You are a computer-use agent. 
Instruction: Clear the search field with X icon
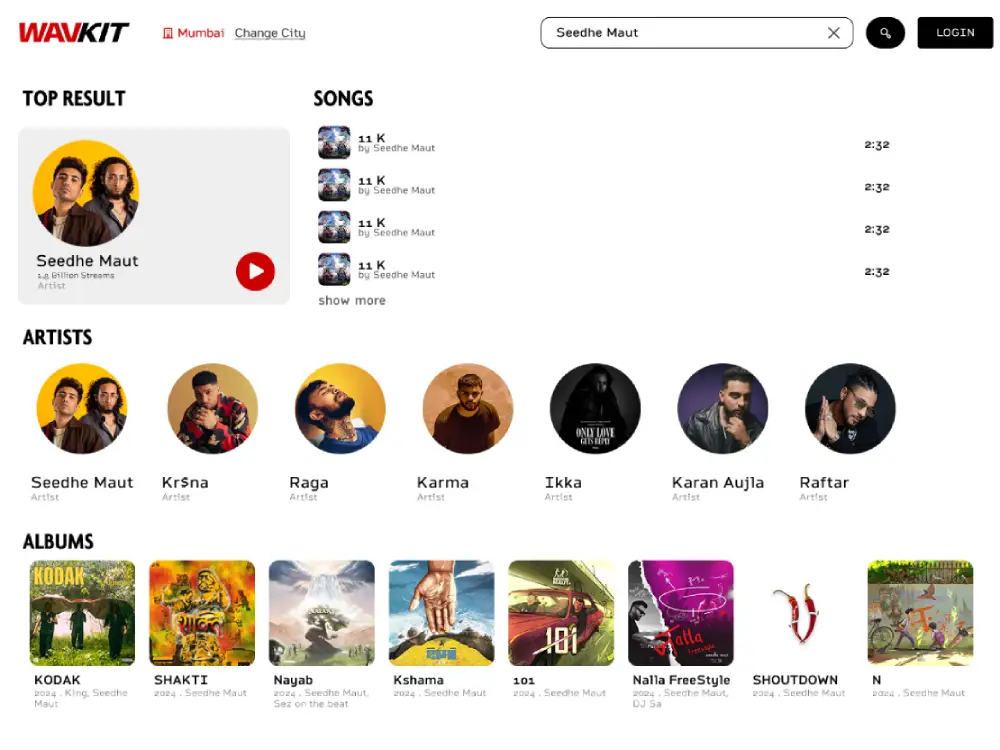coord(833,33)
